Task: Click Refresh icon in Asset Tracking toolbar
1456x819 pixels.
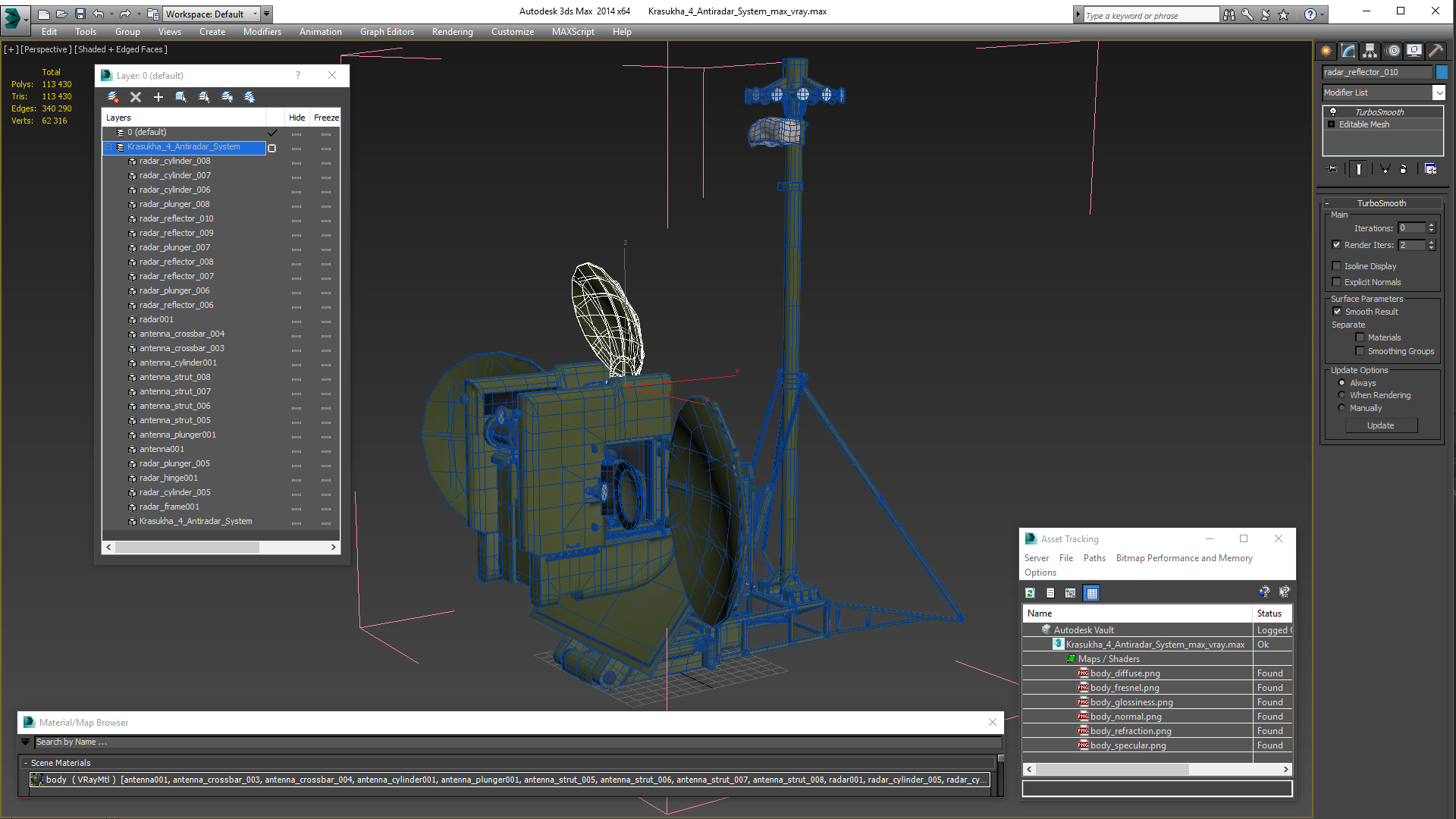Action: coord(1030,593)
